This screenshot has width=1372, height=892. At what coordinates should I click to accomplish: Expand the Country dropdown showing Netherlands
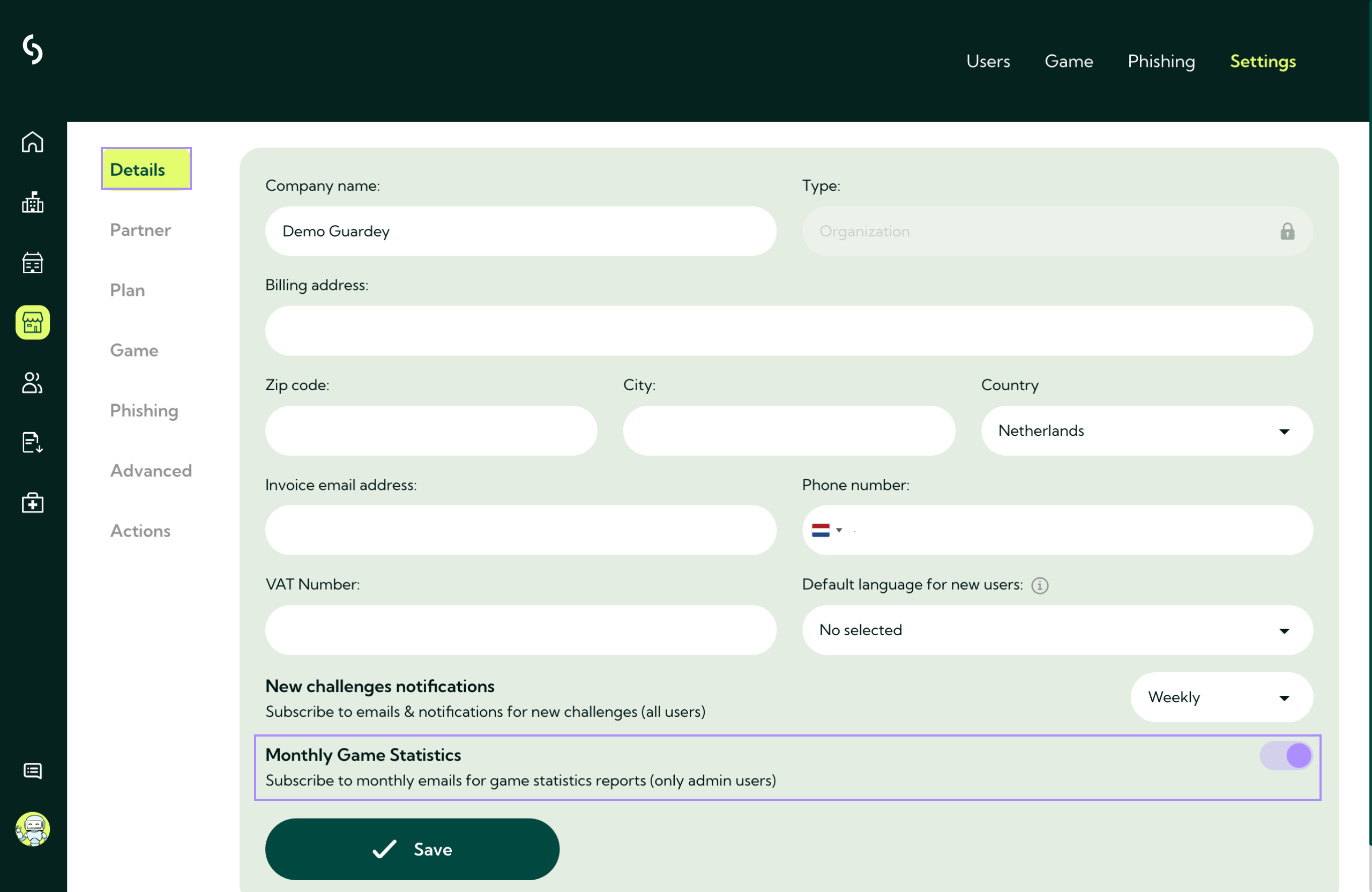tap(1146, 430)
